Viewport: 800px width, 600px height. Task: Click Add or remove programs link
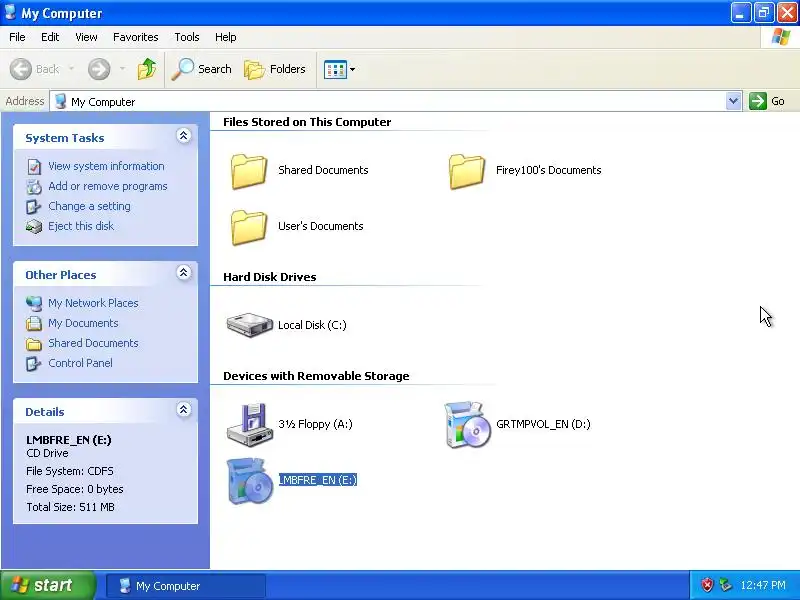pyautogui.click(x=108, y=186)
